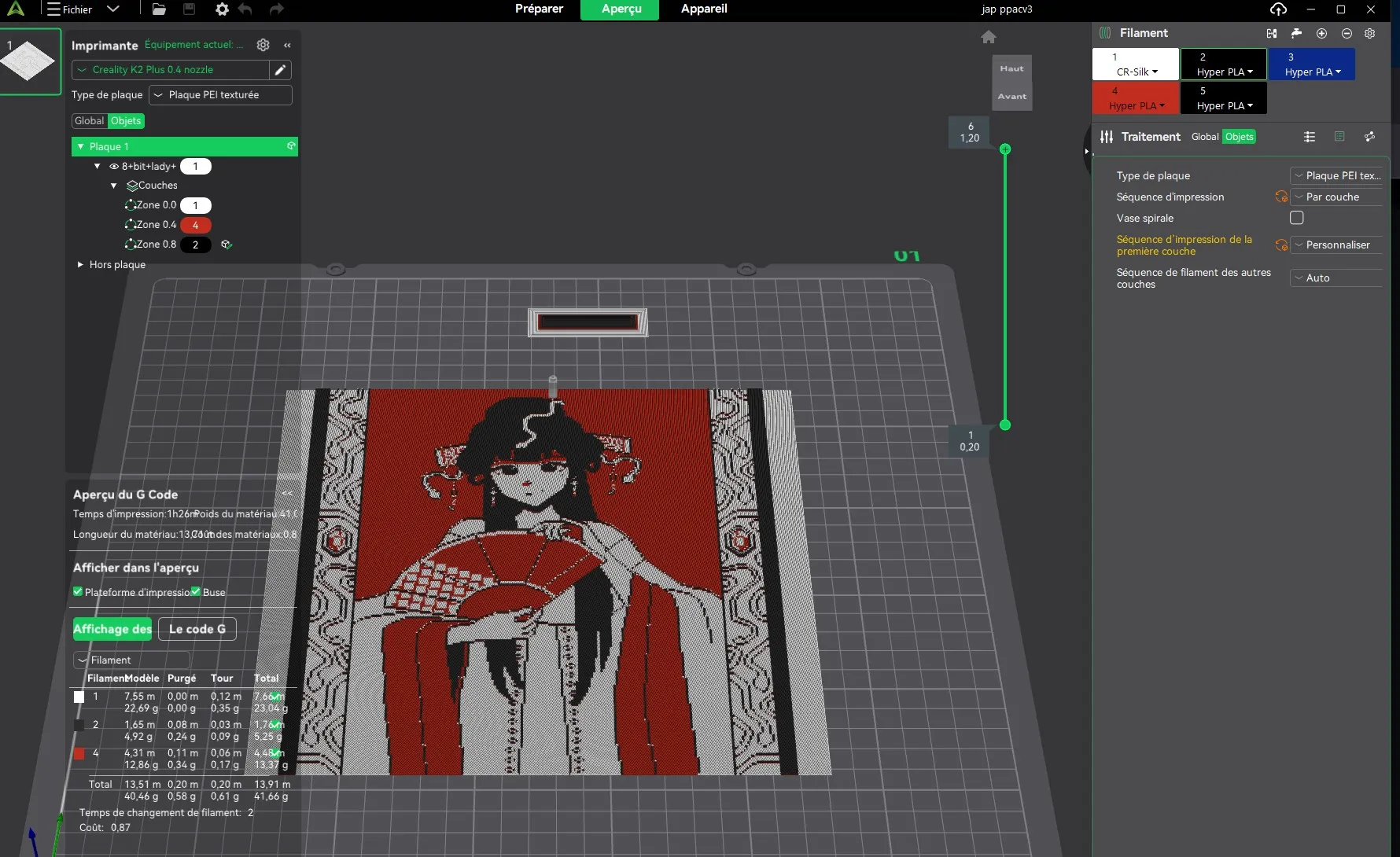Screen dimensions: 1400x857
Task: Open flushing volumes faucet icon
Action: coord(1296,33)
